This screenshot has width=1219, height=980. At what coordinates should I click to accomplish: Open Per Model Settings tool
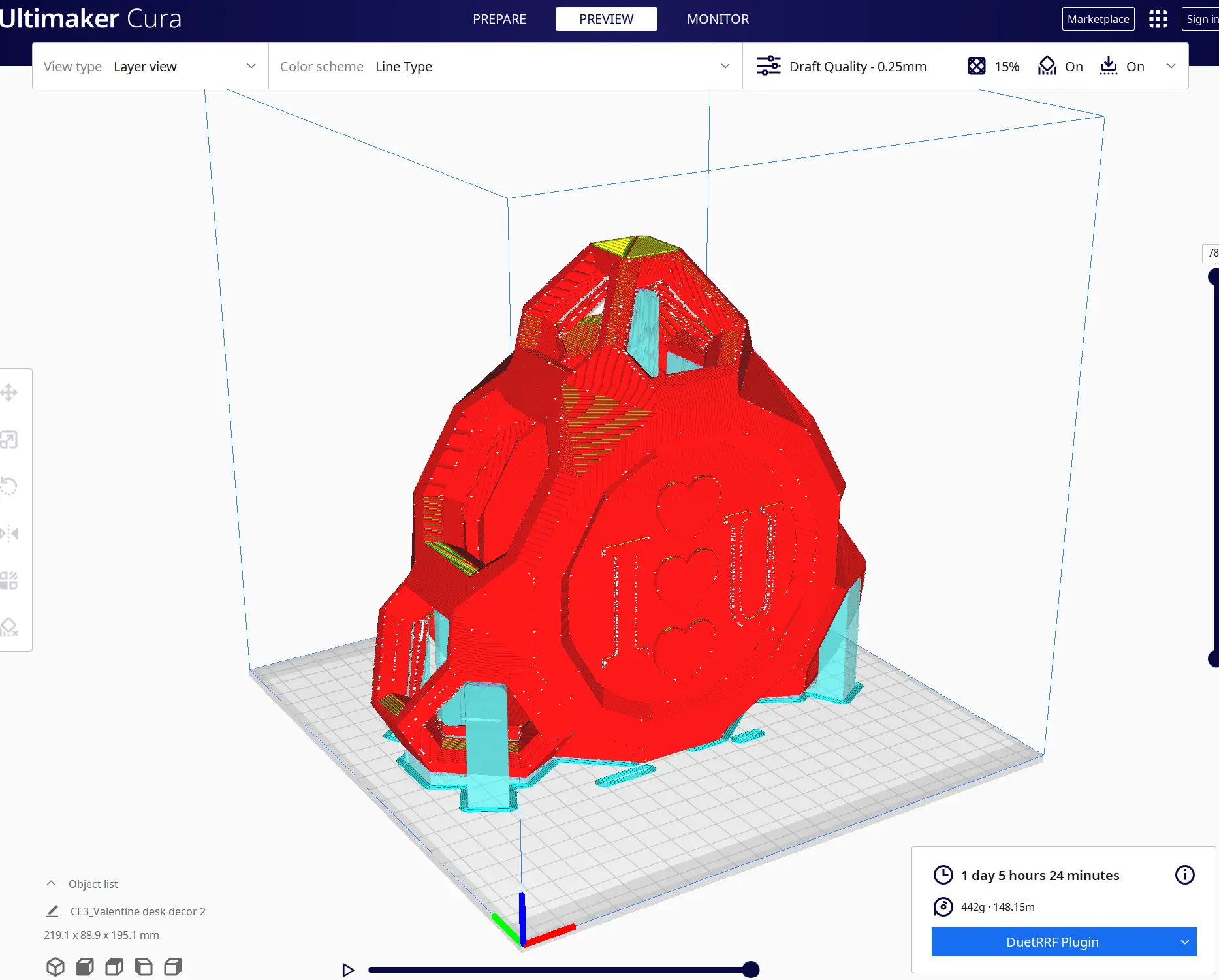pos(9,580)
